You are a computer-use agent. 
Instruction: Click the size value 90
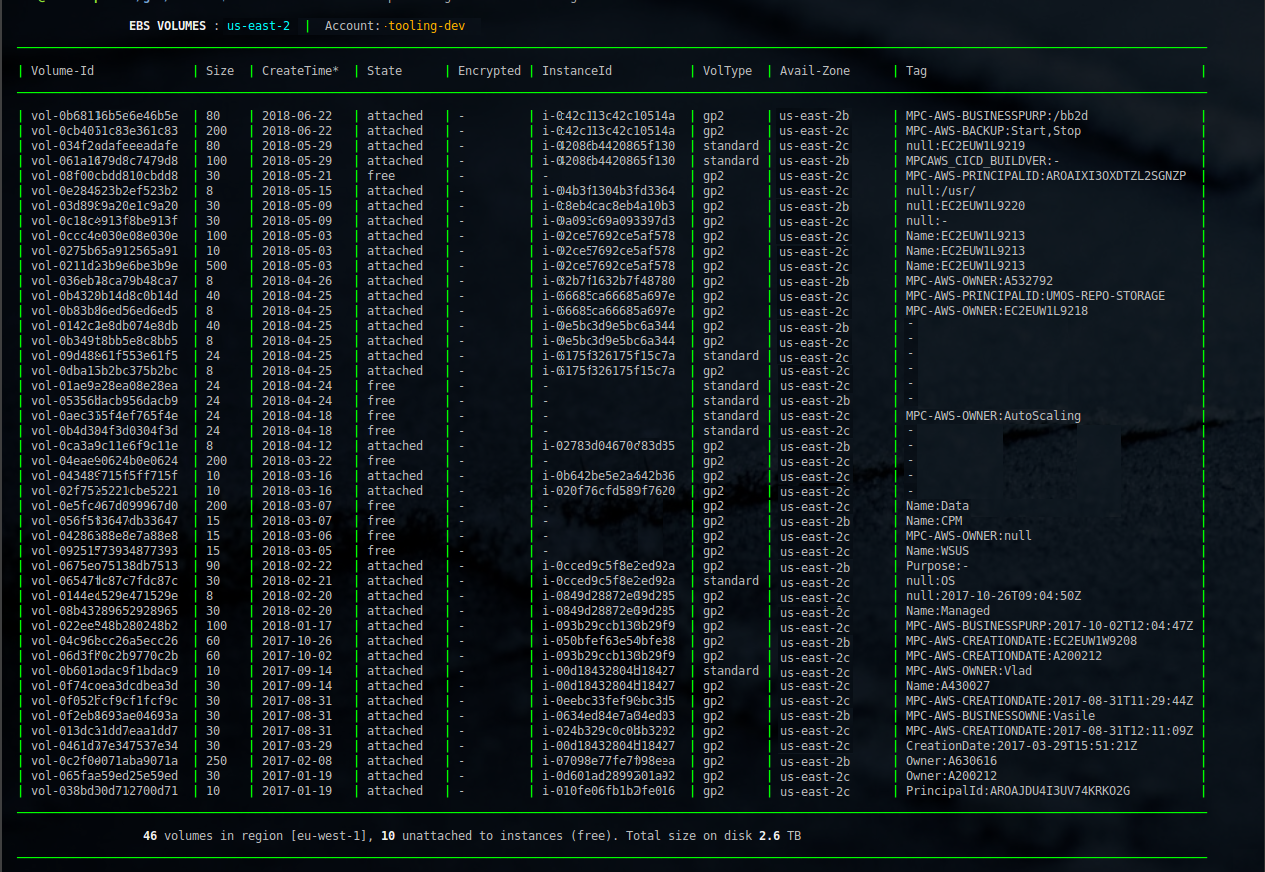[x=213, y=566]
